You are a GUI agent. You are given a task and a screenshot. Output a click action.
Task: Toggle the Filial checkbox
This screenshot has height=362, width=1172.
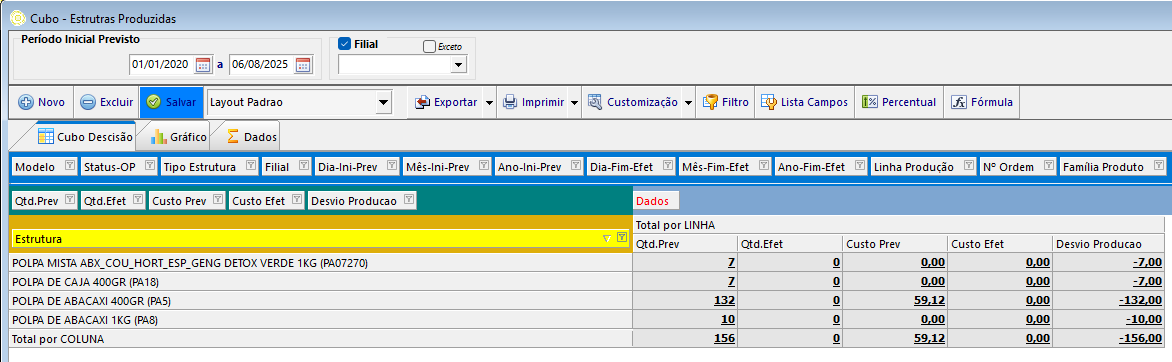[x=345, y=44]
